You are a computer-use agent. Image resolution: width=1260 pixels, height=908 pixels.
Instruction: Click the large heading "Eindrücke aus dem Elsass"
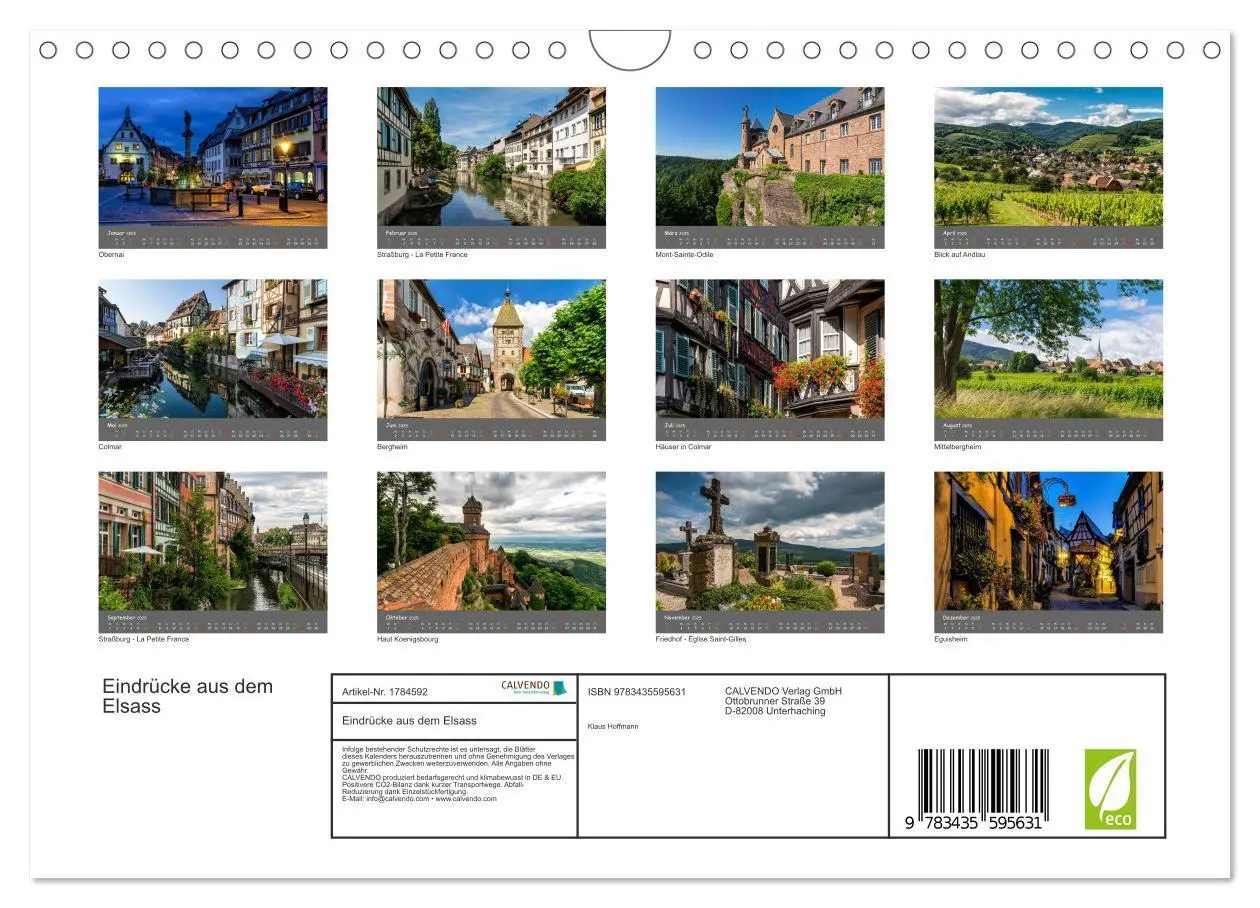click(x=188, y=696)
